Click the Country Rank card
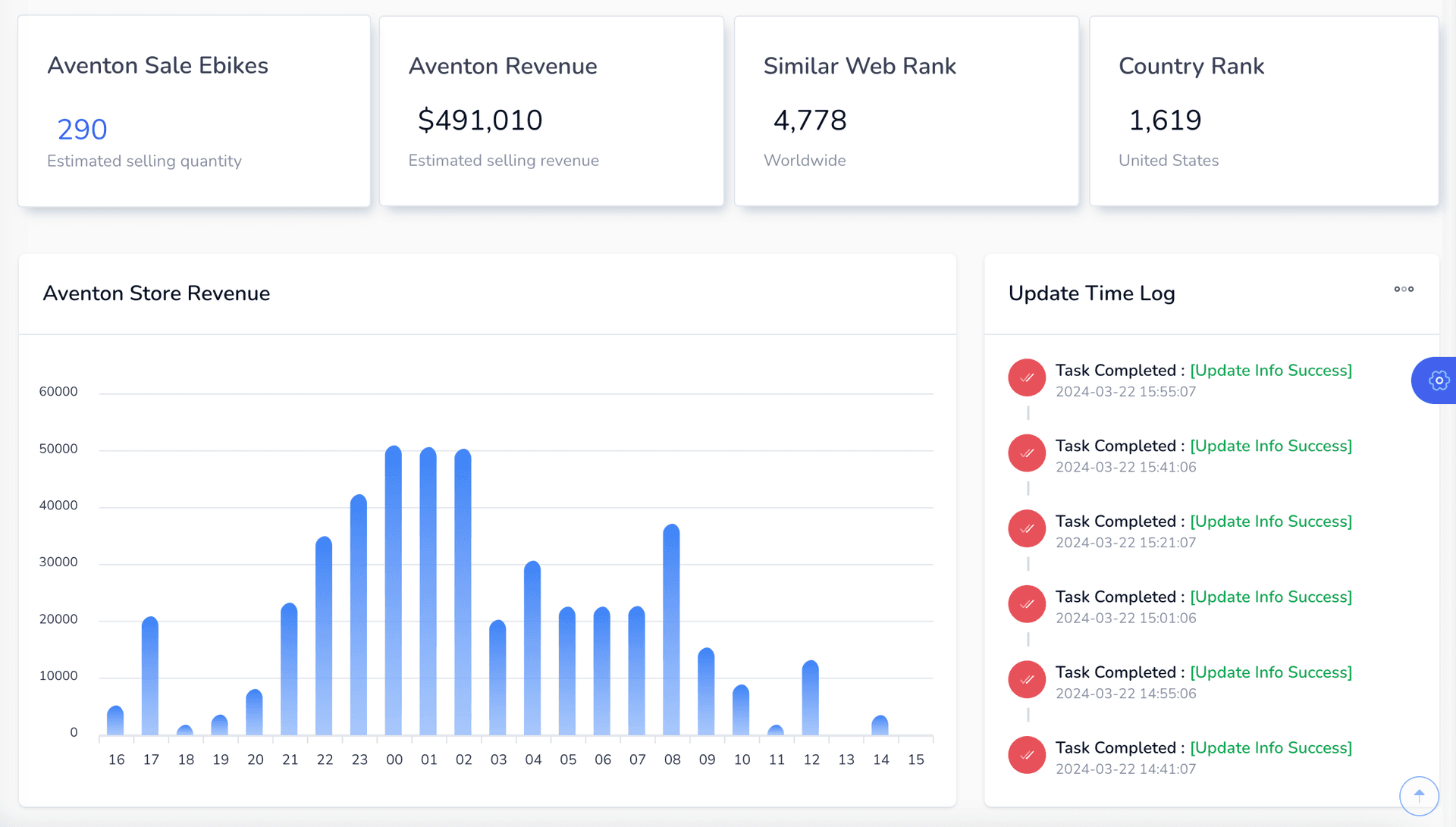Image resolution: width=1456 pixels, height=827 pixels. point(1263,111)
